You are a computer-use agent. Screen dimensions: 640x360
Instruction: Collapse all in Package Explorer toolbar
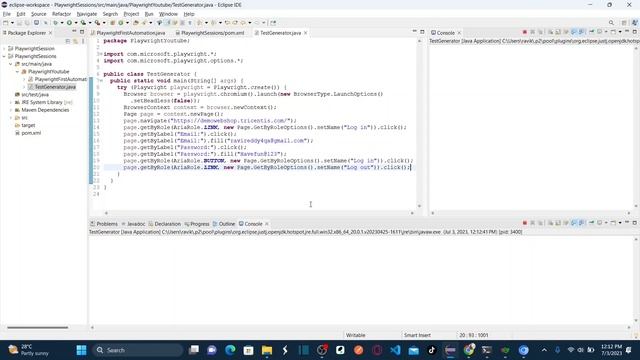point(68,41)
